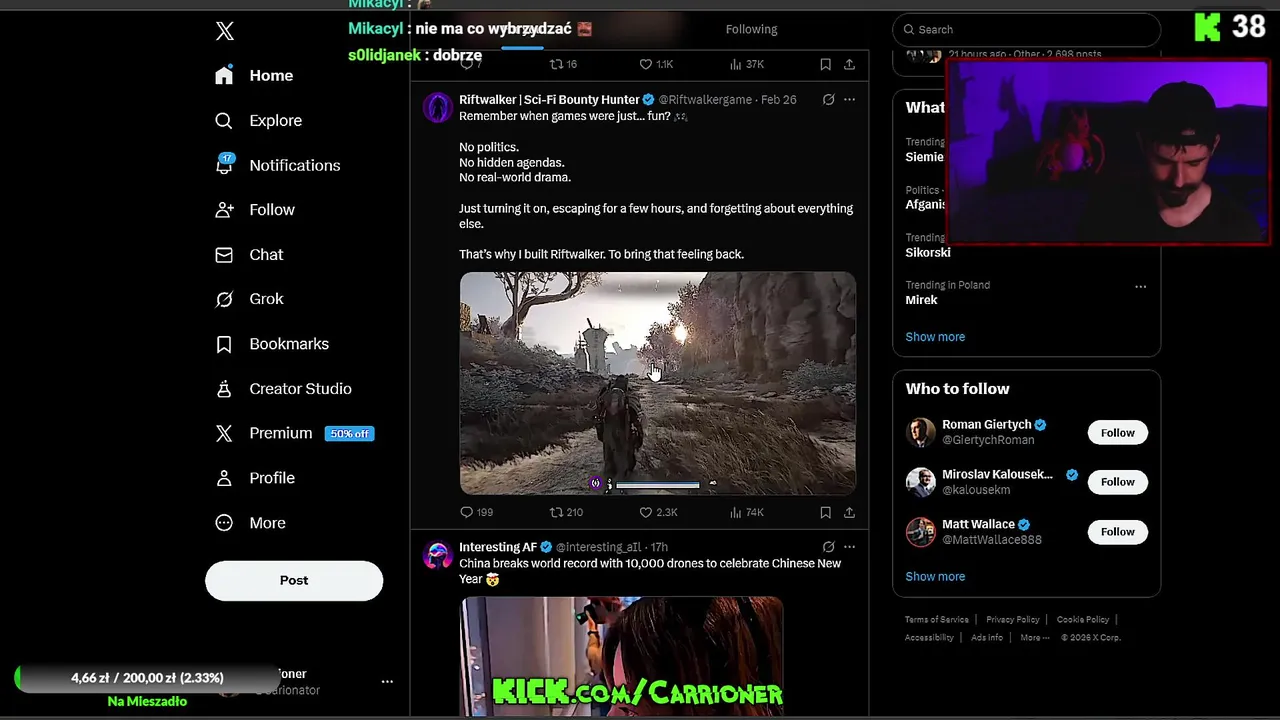Viewport: 1280px width, 720px height.
Task: Open more options on Riftwalker post
Action: pos(849,100)
